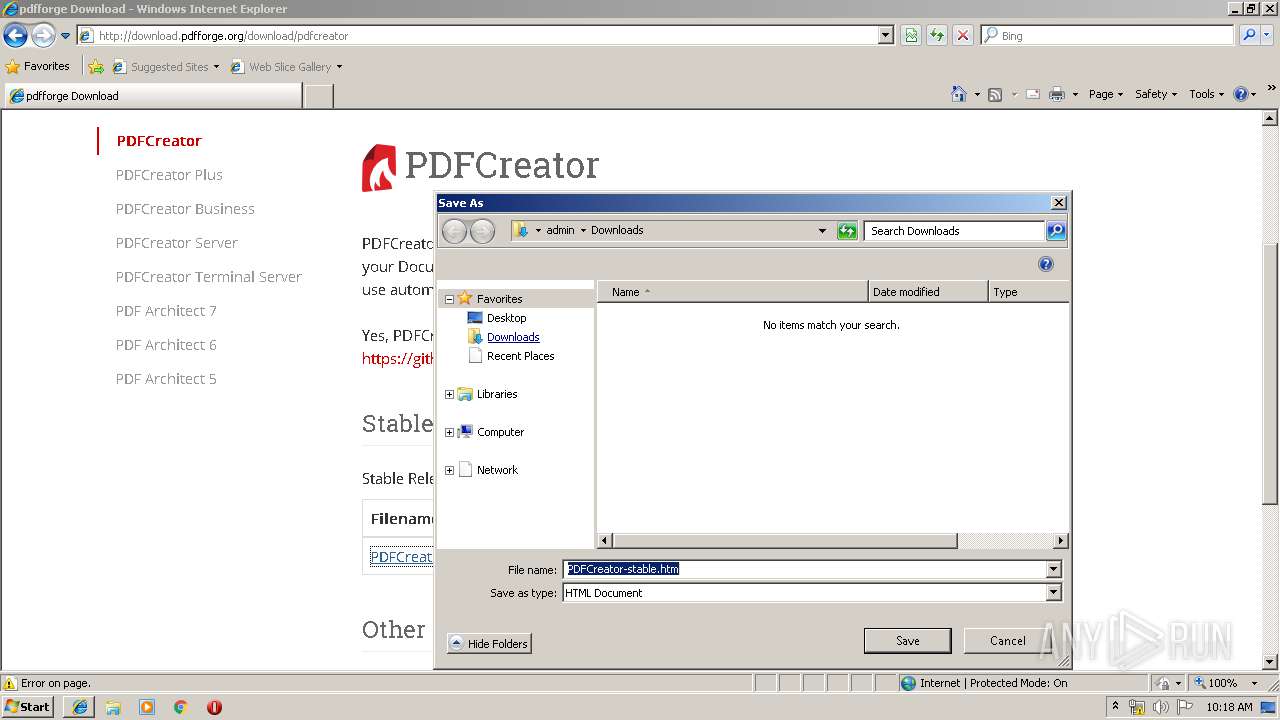1280x720 pixels.
Task: Click the Type column header
Action: point(1028,292)
